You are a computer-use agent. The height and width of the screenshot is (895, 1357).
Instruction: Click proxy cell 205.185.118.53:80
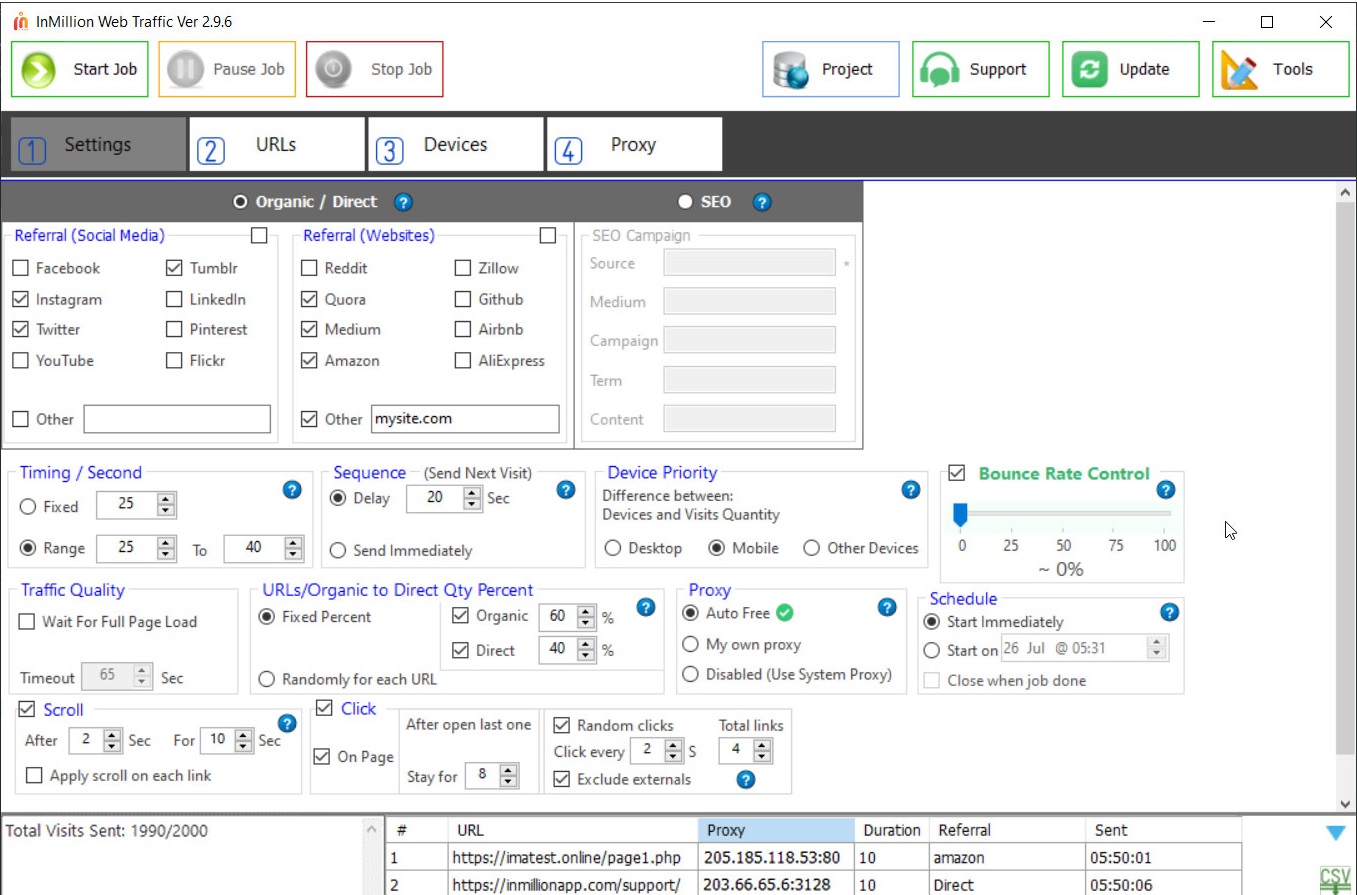click(776, 858)
